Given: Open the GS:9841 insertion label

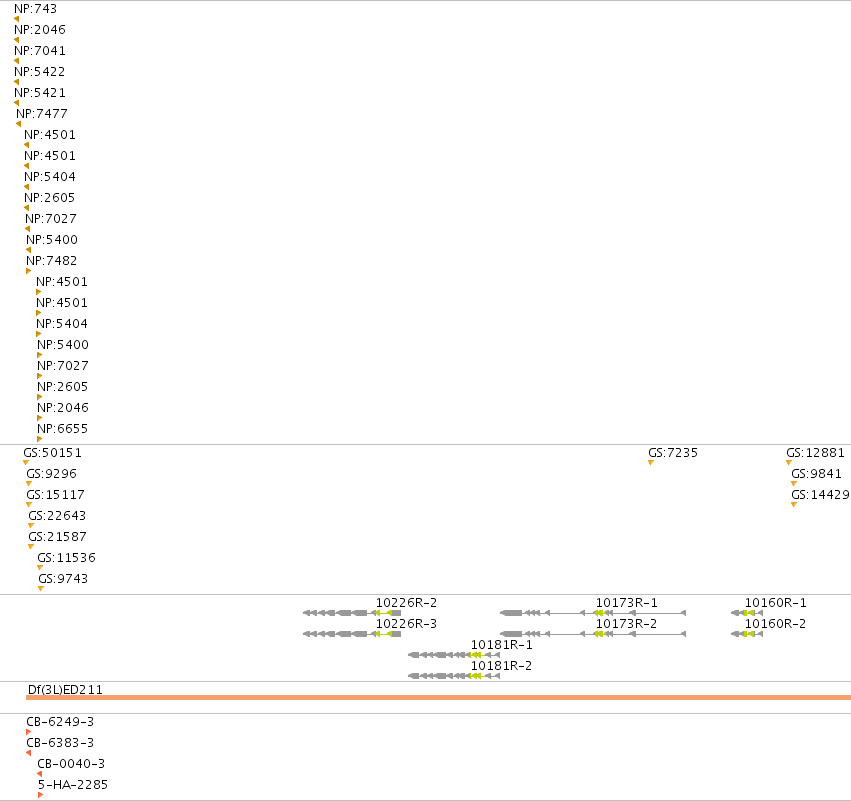Looking at the screenshot, I should pos(816,474).
